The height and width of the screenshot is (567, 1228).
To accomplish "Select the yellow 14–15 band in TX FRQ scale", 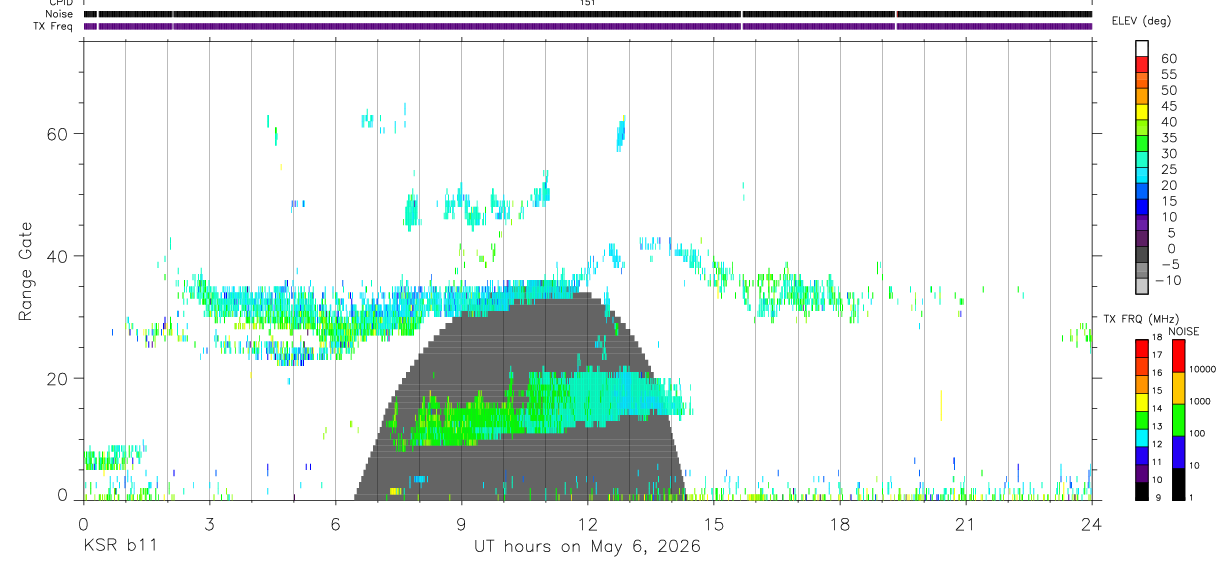I will point(1141,401).
